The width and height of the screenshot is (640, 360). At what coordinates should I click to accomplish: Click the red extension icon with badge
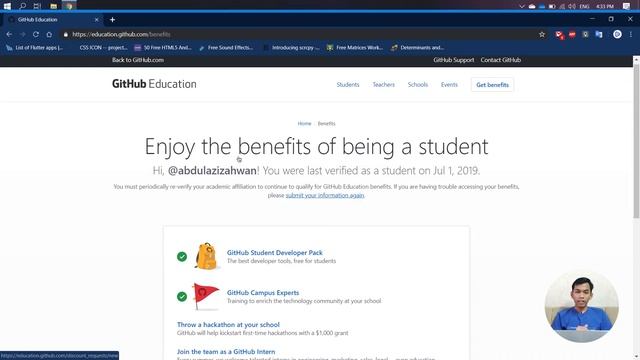[x=559, y=35]
